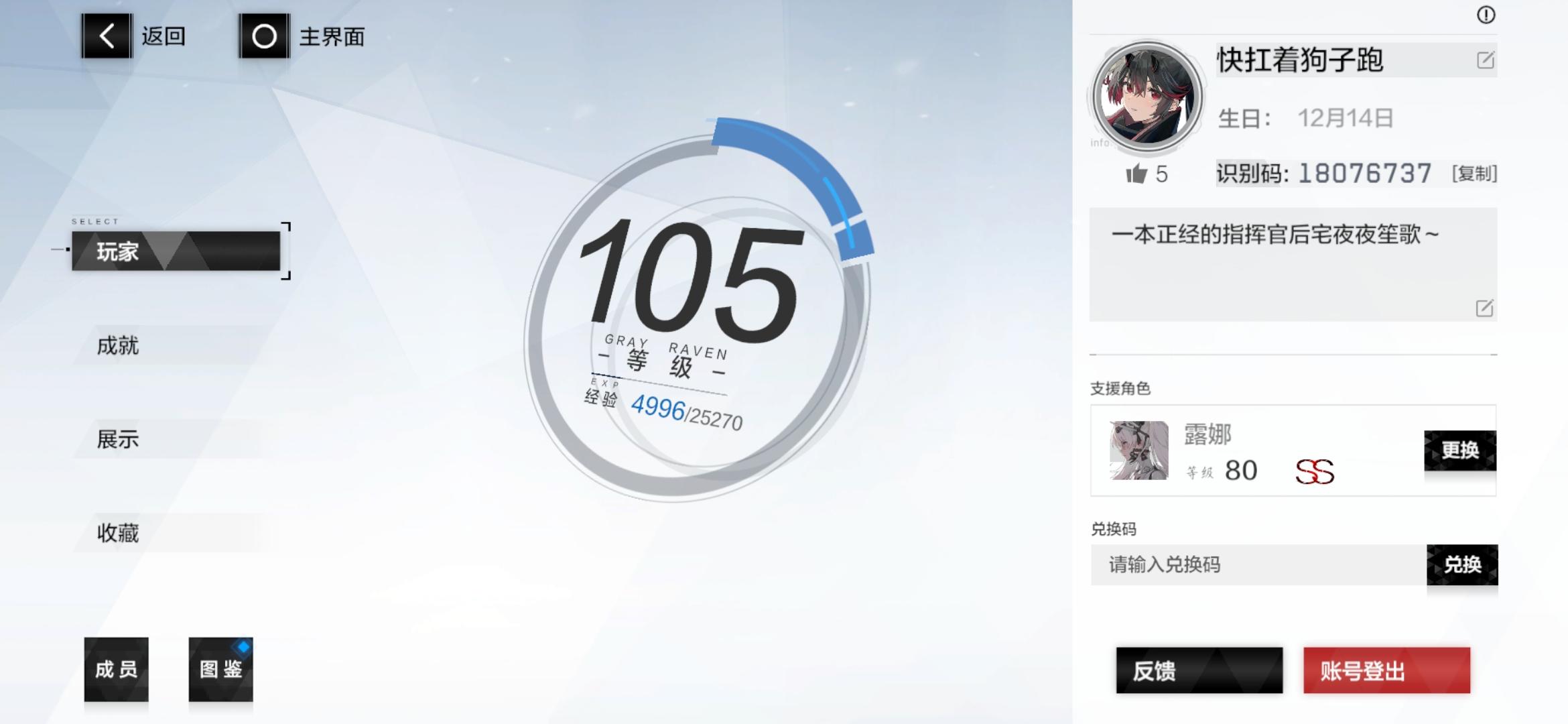Click the support character name 露娜

click(1207, 434)
